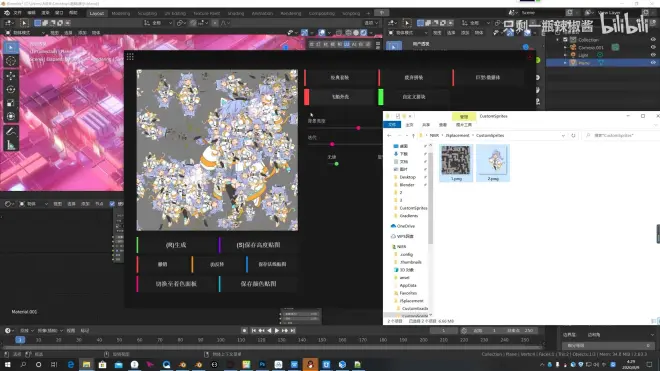The image size is (660, 371).
Task: Select the Blender select box tool
Action: (x=11, y=47)
